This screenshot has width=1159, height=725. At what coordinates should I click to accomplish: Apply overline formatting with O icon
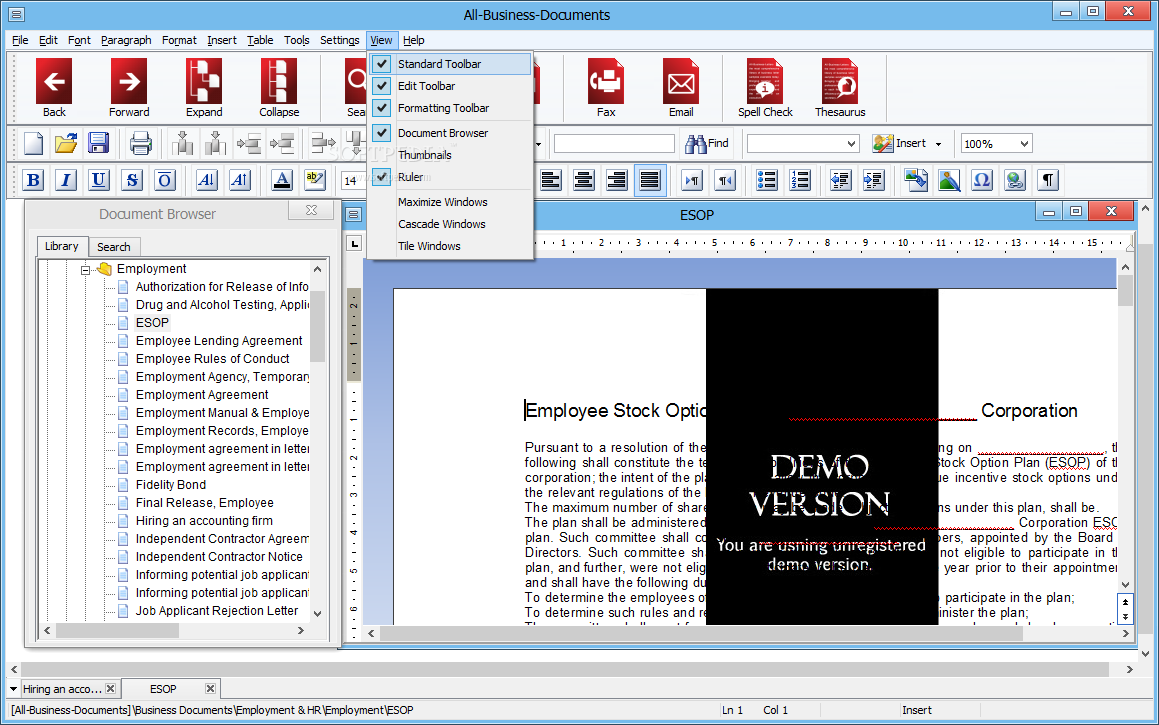point(165,180)
